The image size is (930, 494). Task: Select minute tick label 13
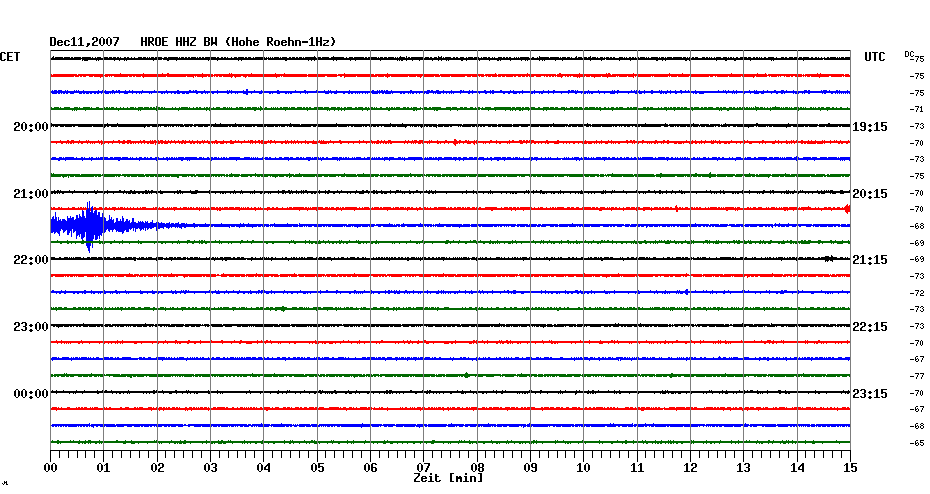tap(744, 468)
